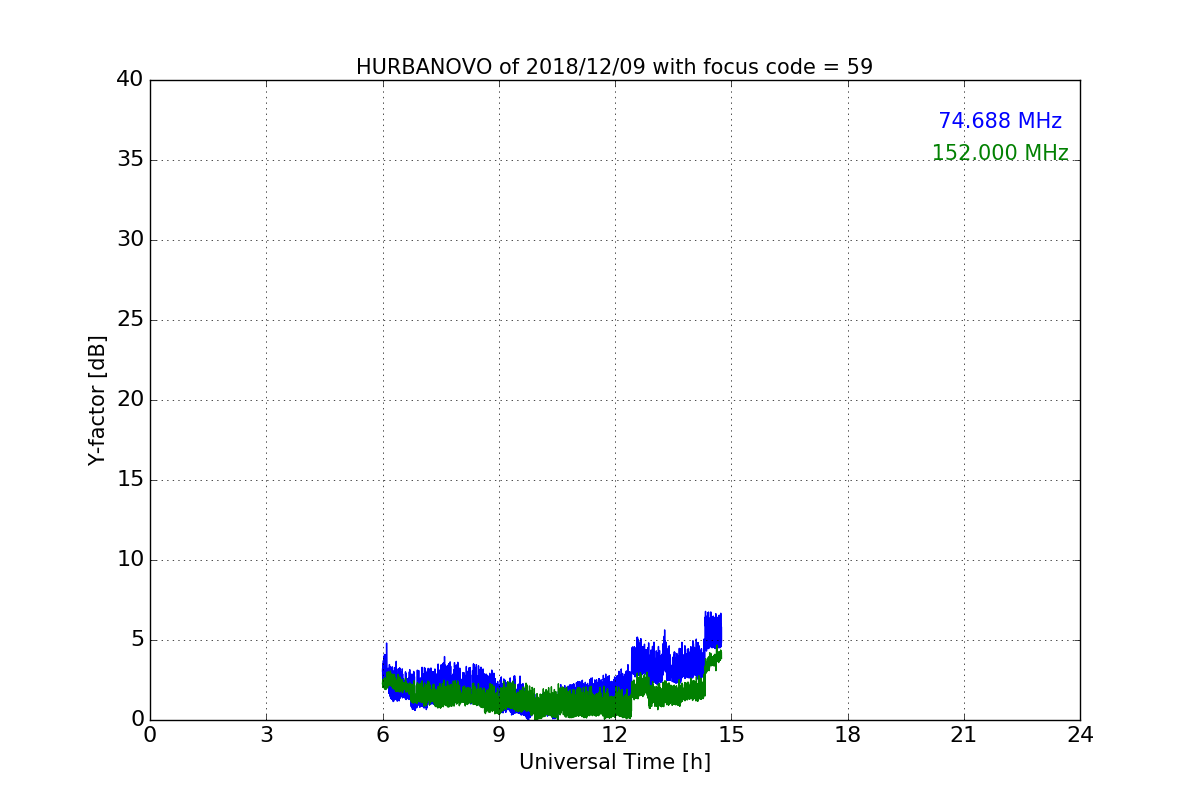1200x800 pixels.
Task: Click the x-axis tick label 9
Action: [499, 735]
